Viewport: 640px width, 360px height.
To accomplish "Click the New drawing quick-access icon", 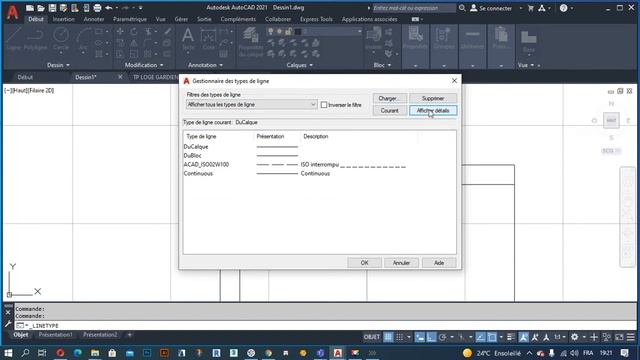I will point(30,8).
